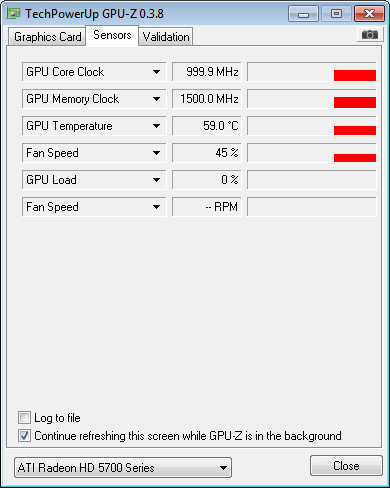Expand the GPU Memory Clock dropdown
The width and height of the screenshot is (390, 488).
[x=94, y=99]
